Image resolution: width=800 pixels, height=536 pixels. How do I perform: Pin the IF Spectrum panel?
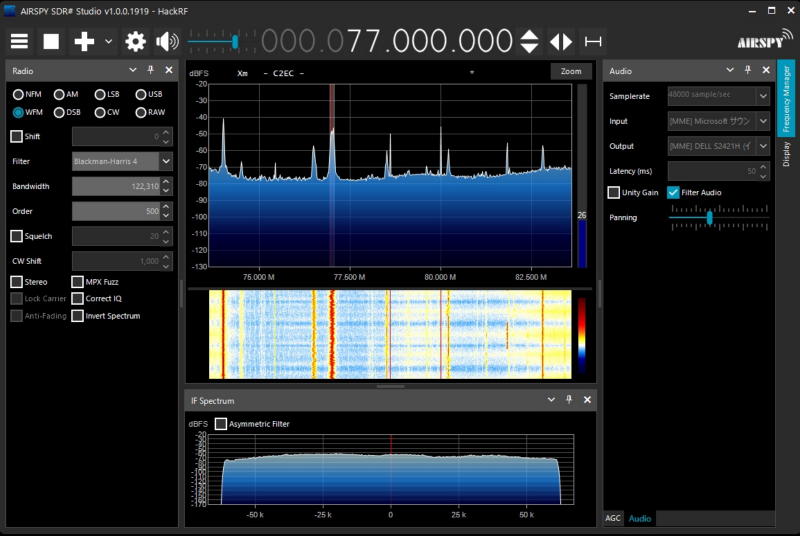[569, 400]
